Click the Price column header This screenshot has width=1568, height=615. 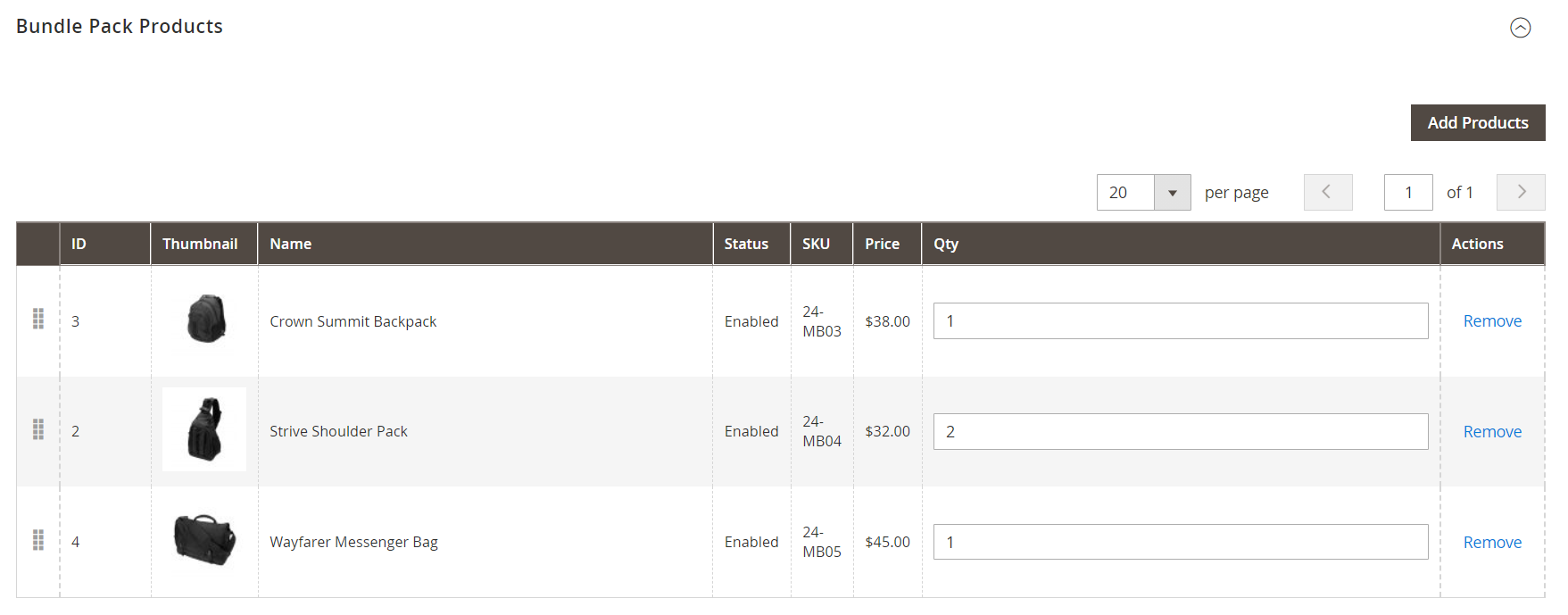(x=882, y=244)
